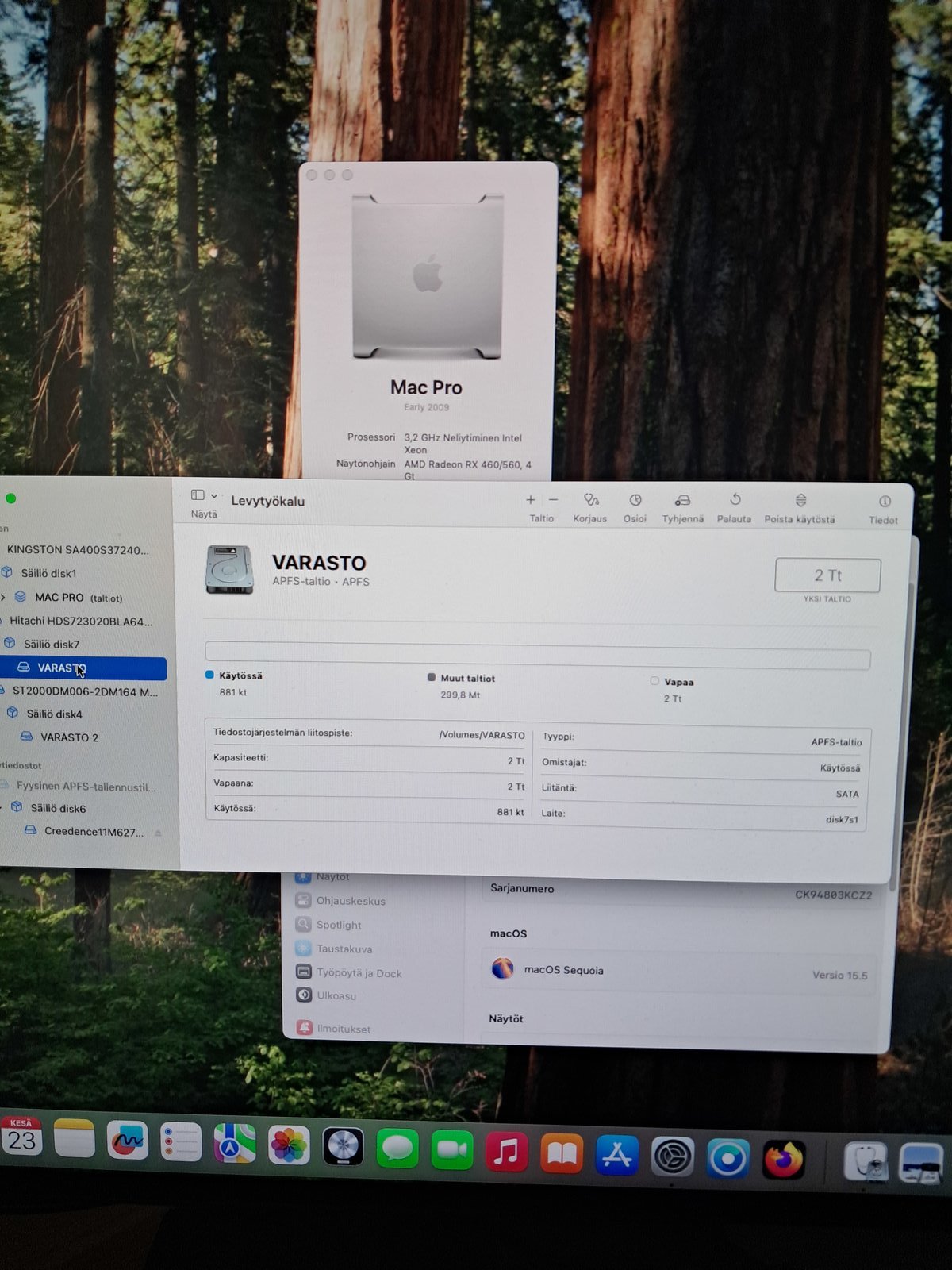
Task: Open App Store from the Dock
Action: (616, 1155)
